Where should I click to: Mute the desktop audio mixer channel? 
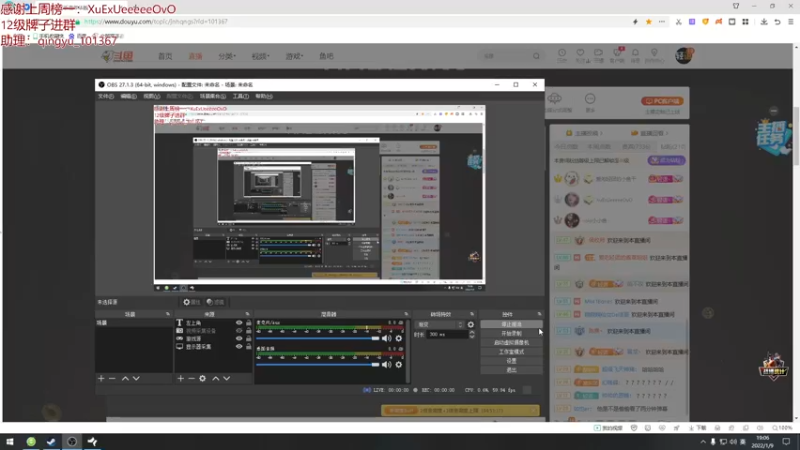pos(387,364)
